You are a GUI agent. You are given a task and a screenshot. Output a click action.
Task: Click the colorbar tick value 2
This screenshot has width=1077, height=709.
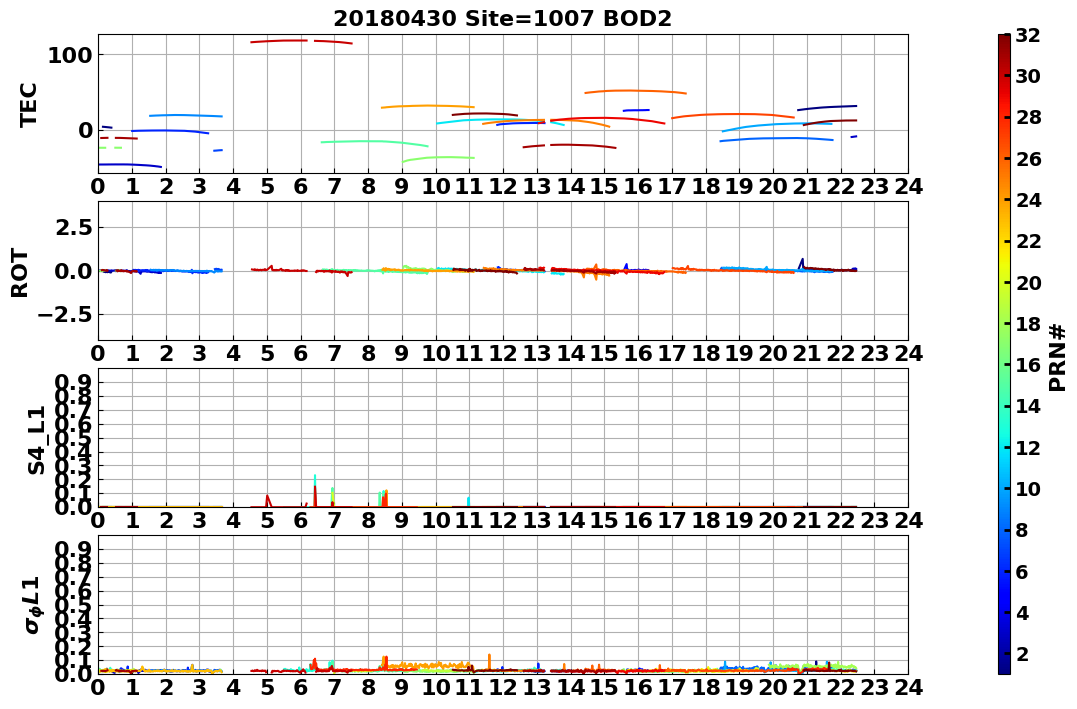(1021, 653)
